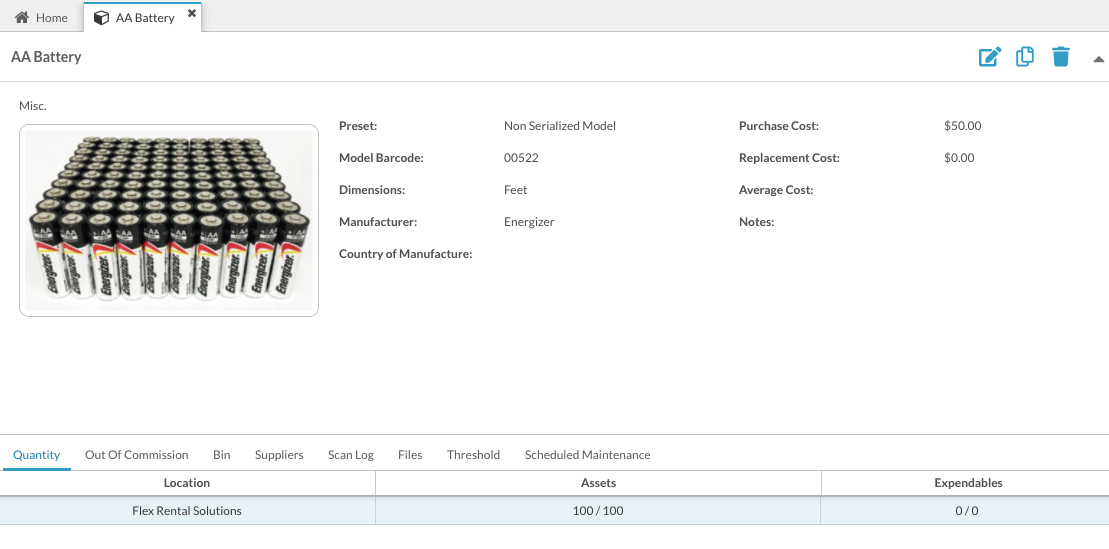Click the Dimensions label
The image size is (1109, 549).
click(x=372, y=190)
